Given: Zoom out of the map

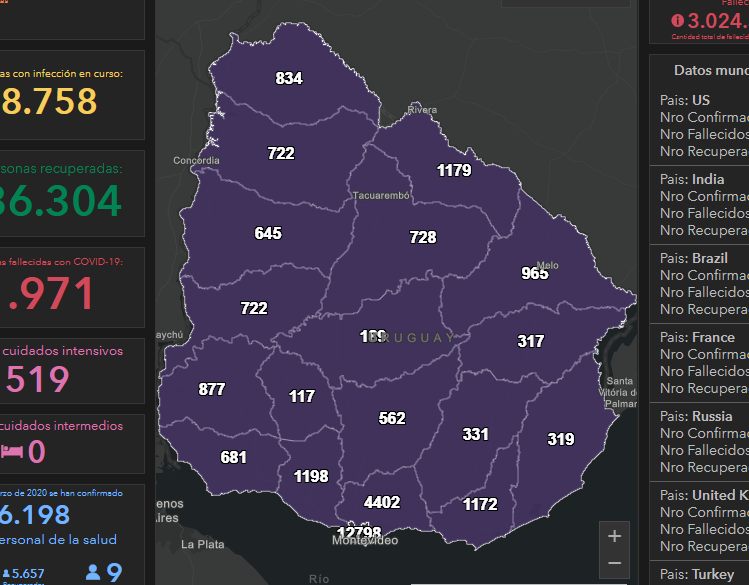Looking at the screenshot, I should tap(614, 563).
